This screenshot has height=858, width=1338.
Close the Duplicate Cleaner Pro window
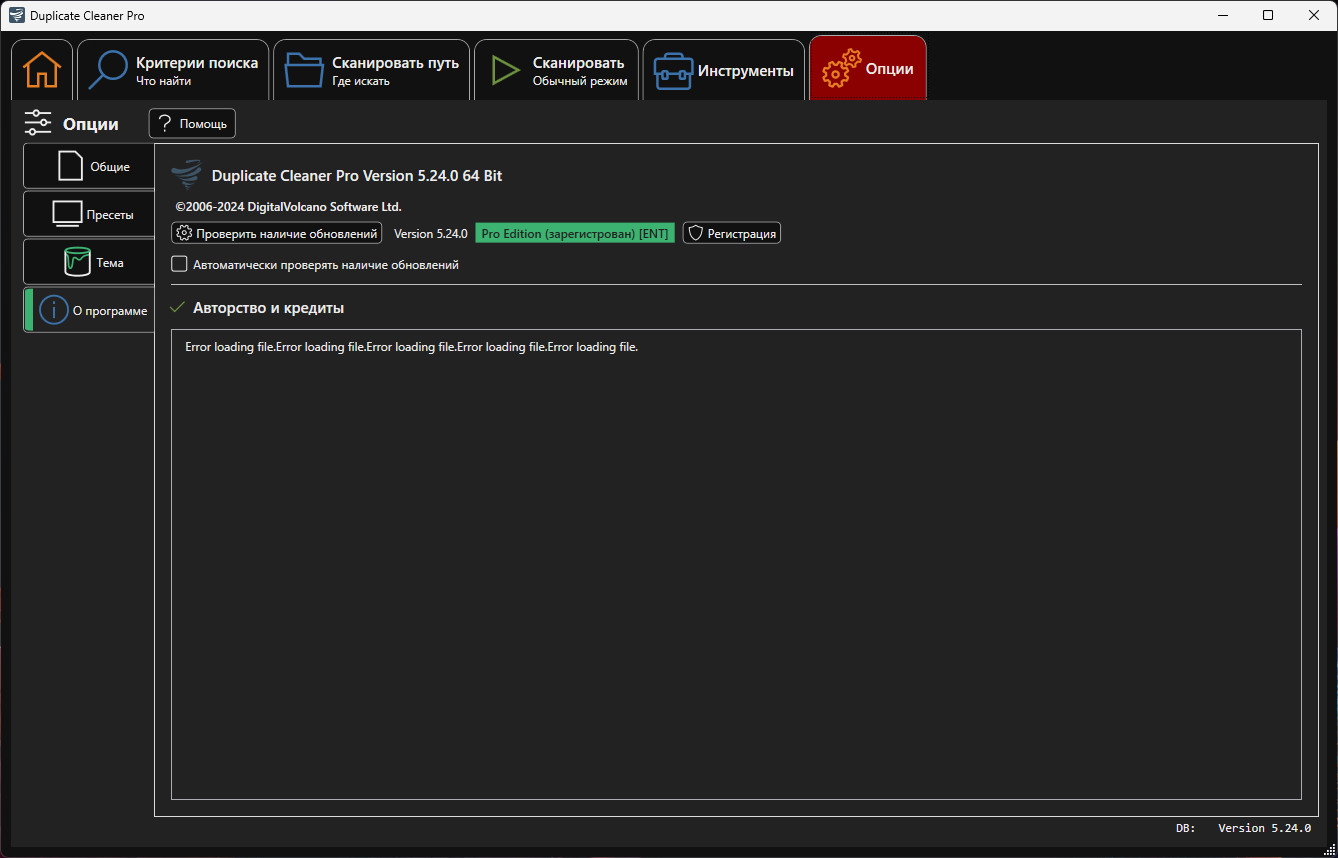pos(1314,15)
